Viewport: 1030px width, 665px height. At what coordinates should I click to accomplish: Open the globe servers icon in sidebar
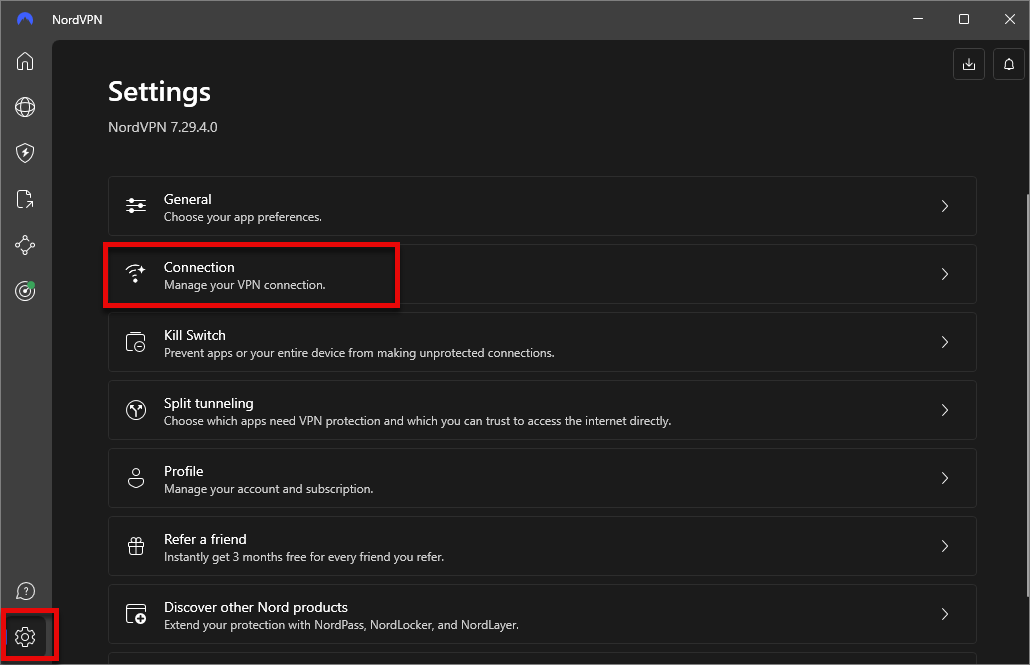click(25, 107)
